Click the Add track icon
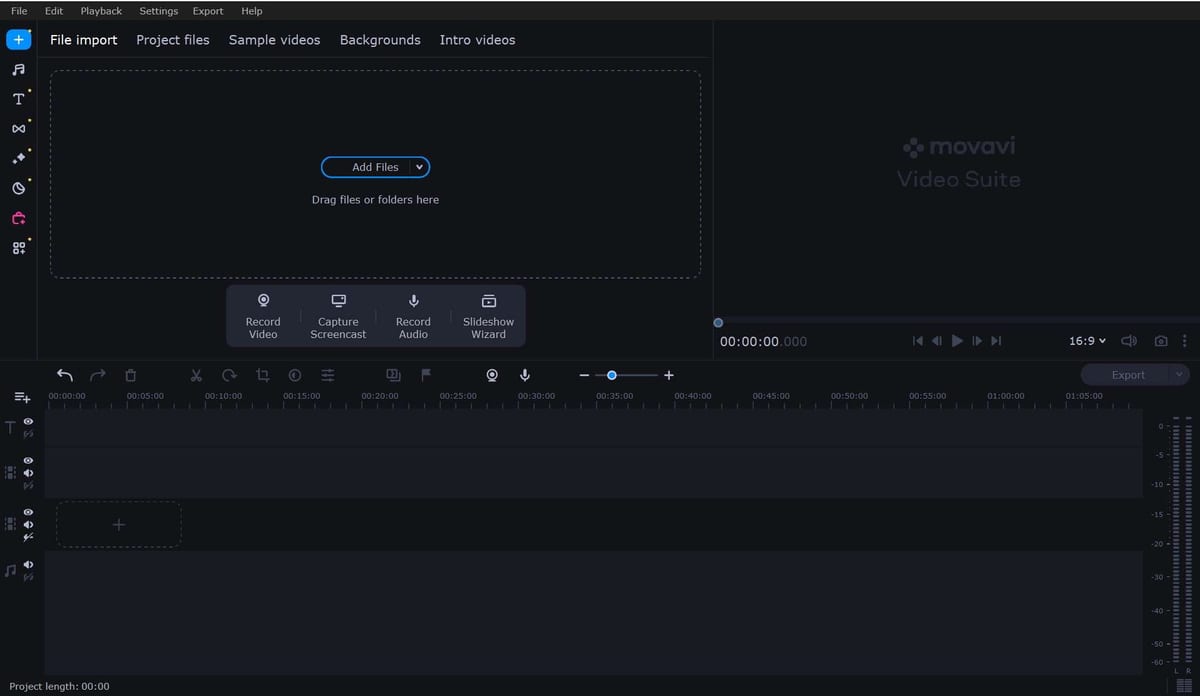 click(x=22, y=397)
